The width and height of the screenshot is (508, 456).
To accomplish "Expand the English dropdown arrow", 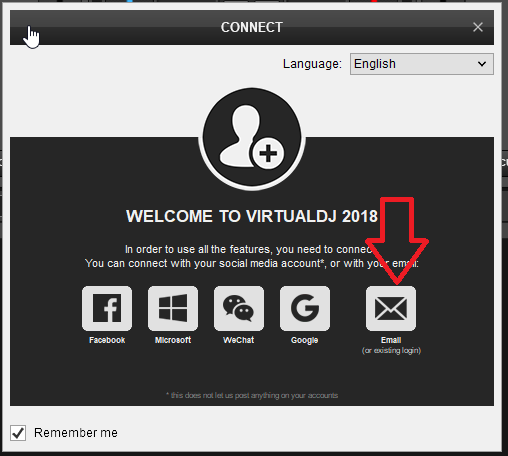I will point(482,64).
